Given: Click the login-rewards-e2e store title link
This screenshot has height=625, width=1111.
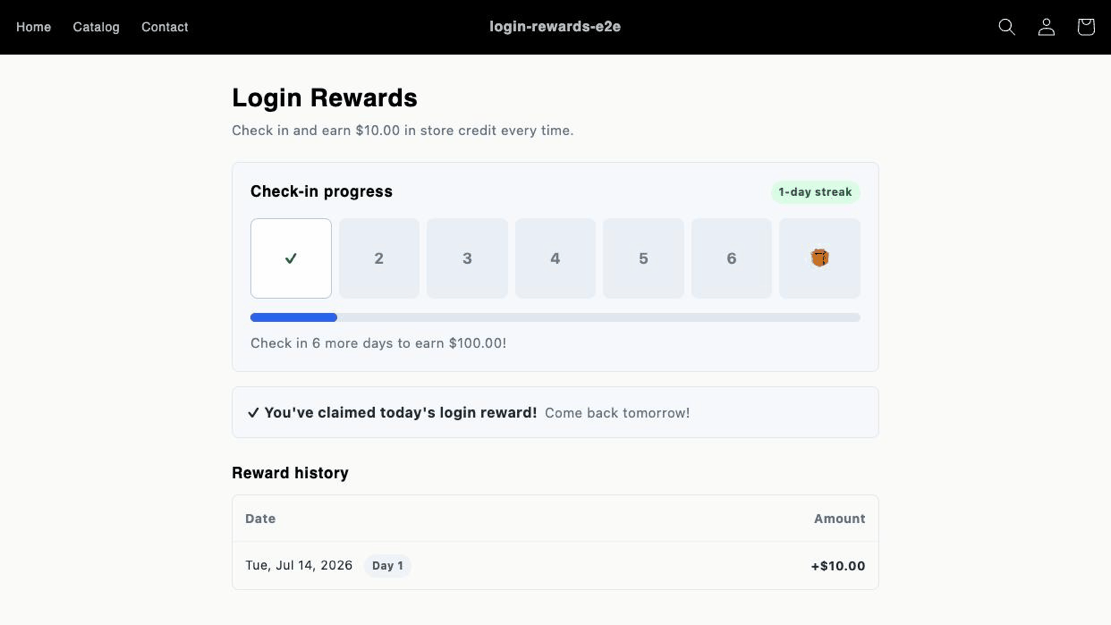Looking at the screenshot, I should tap(555, 26).
